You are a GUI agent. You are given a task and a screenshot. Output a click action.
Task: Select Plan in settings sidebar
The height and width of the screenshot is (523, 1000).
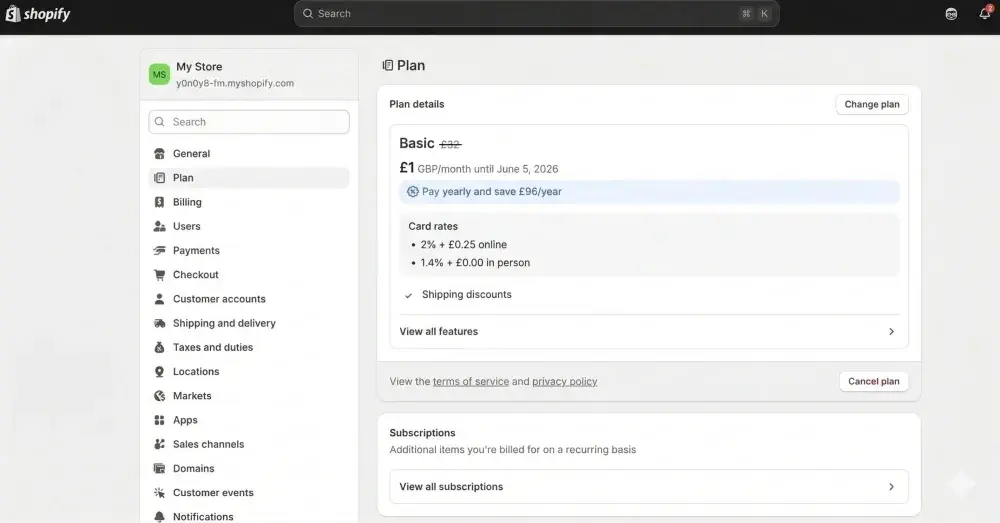(249, 178)
